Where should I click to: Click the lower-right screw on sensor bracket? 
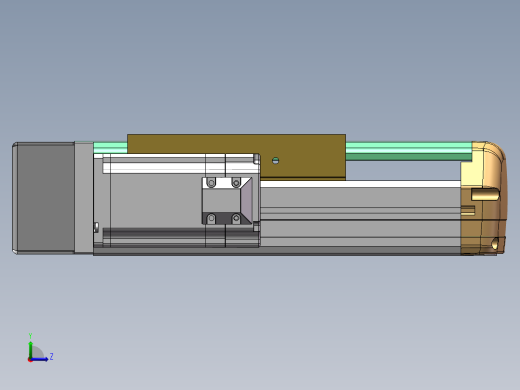[236, 219]
